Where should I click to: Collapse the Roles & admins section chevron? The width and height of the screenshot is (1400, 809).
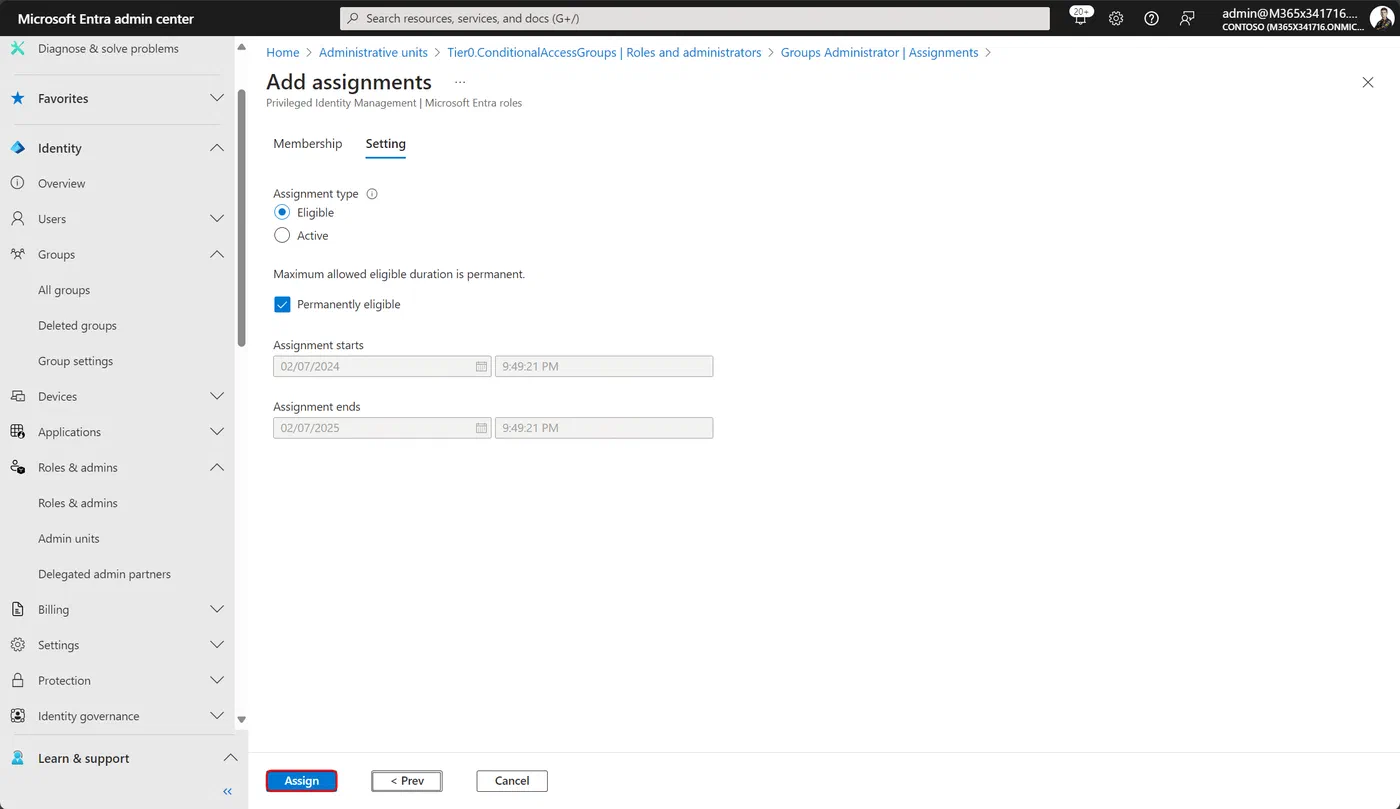217,467
